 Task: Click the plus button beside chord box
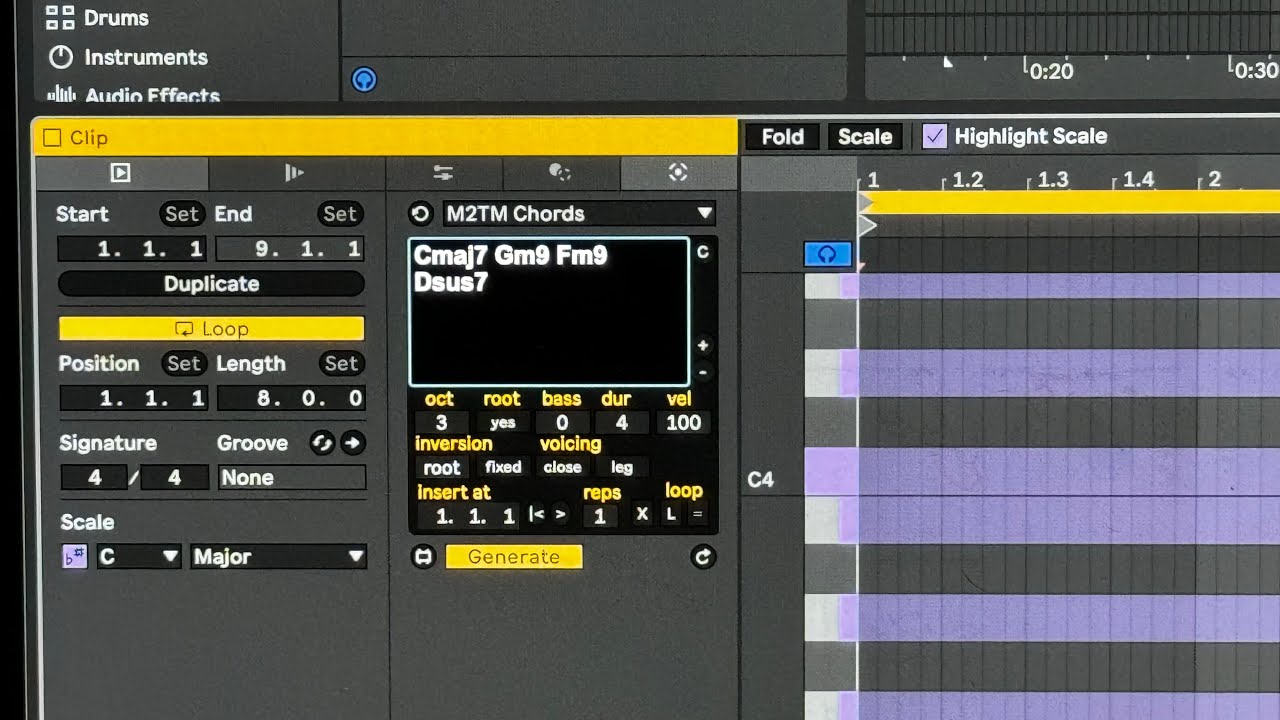click(703, 346)
